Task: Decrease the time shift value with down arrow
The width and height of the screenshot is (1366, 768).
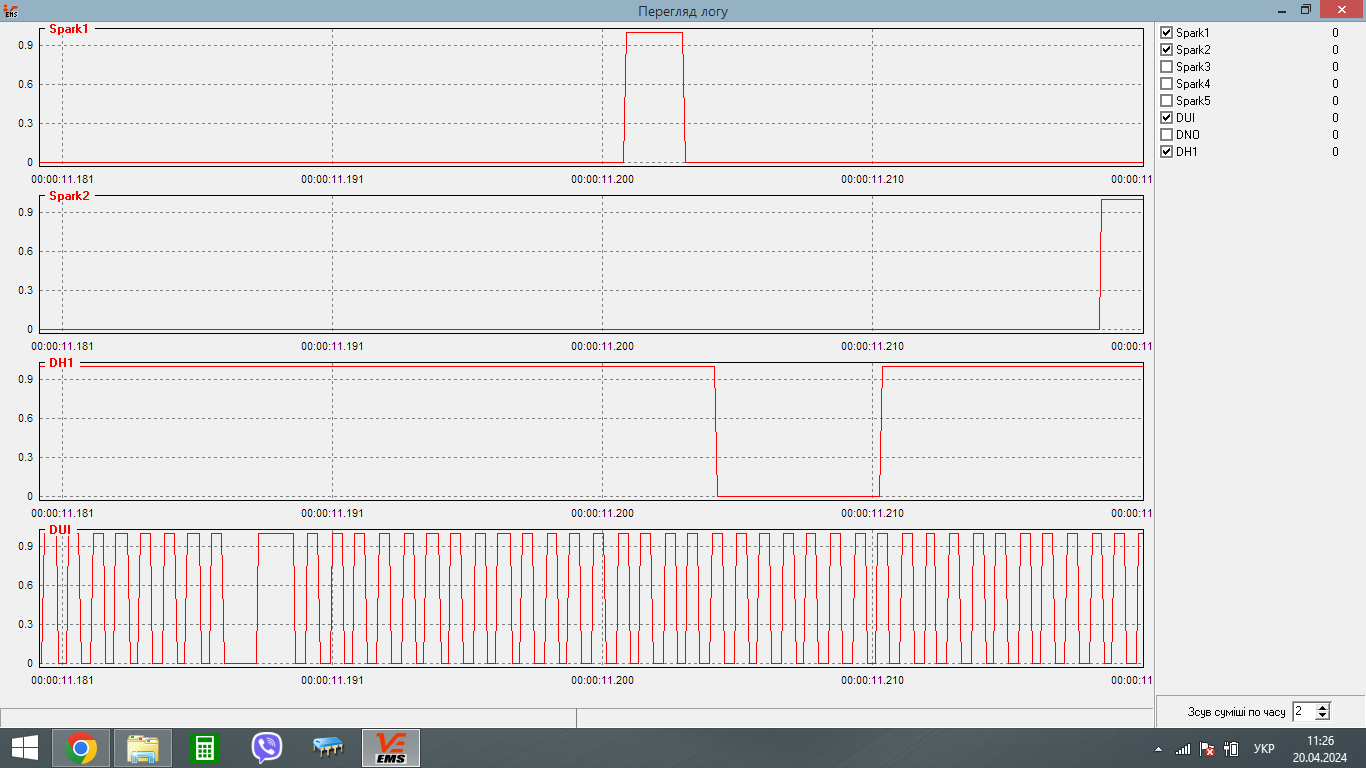Action: pos(1323,716)
